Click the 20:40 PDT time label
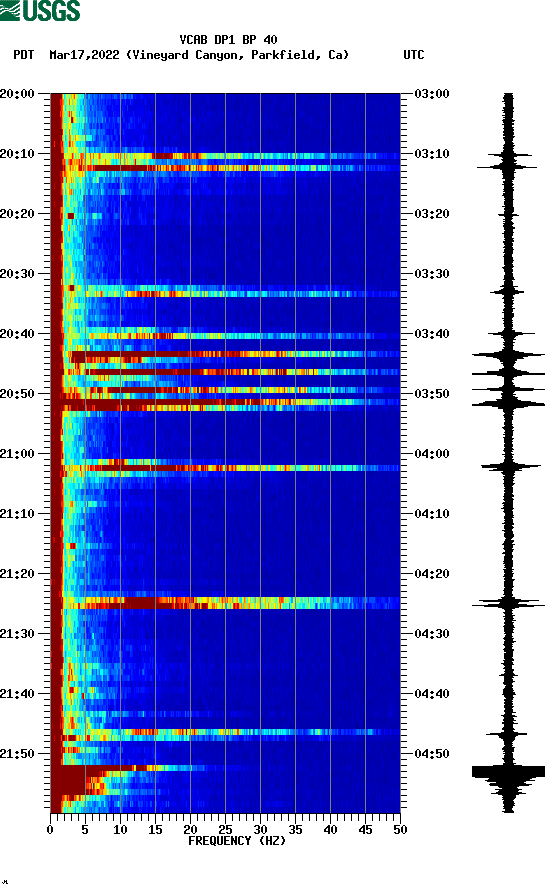Screen dimensions: 552x893 point(17,334)
